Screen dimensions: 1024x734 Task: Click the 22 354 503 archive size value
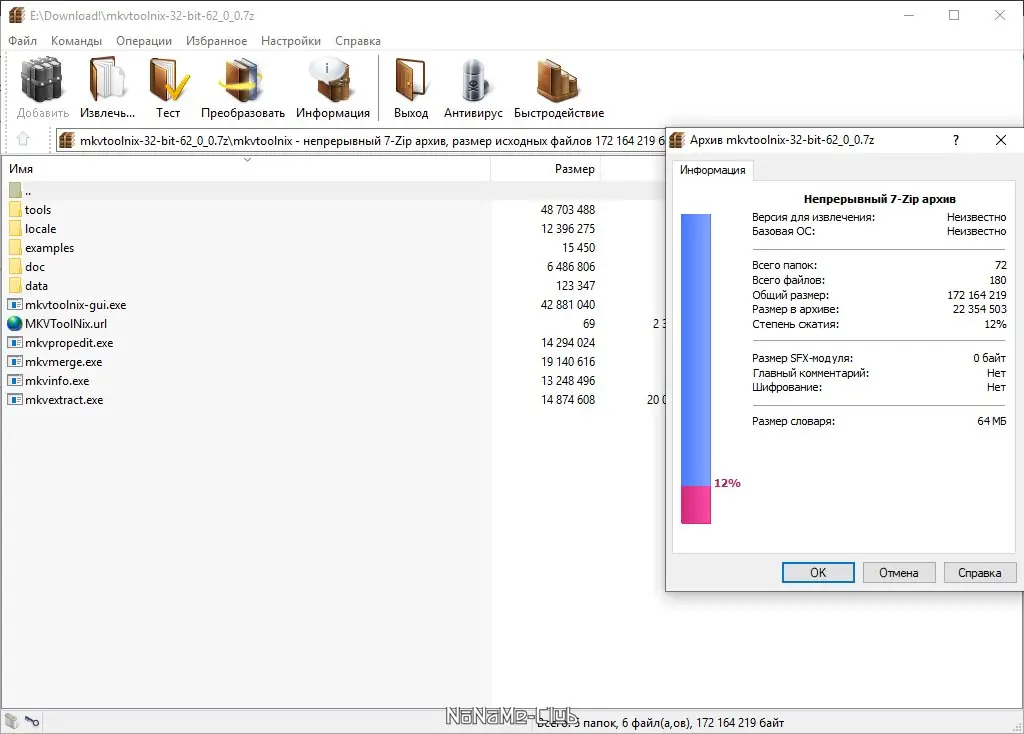(x=979, y=309)
